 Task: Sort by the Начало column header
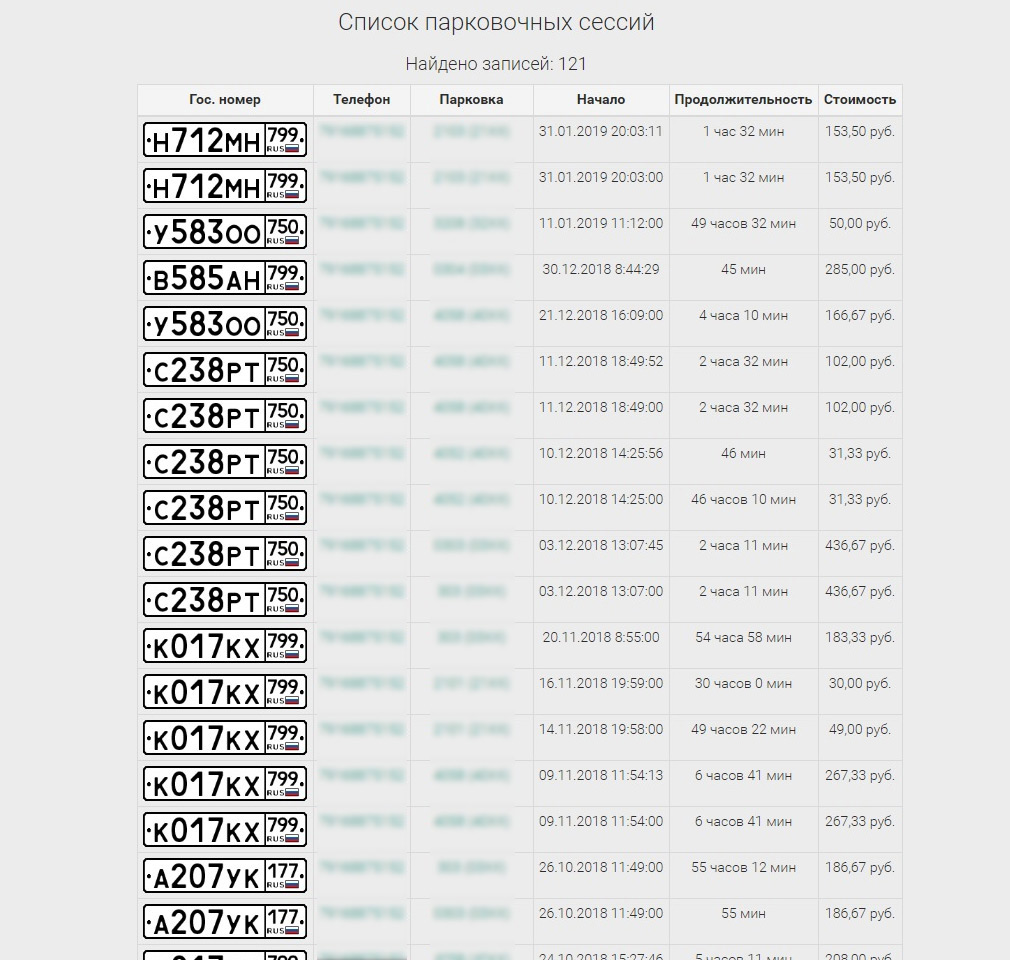click(601, 100)
